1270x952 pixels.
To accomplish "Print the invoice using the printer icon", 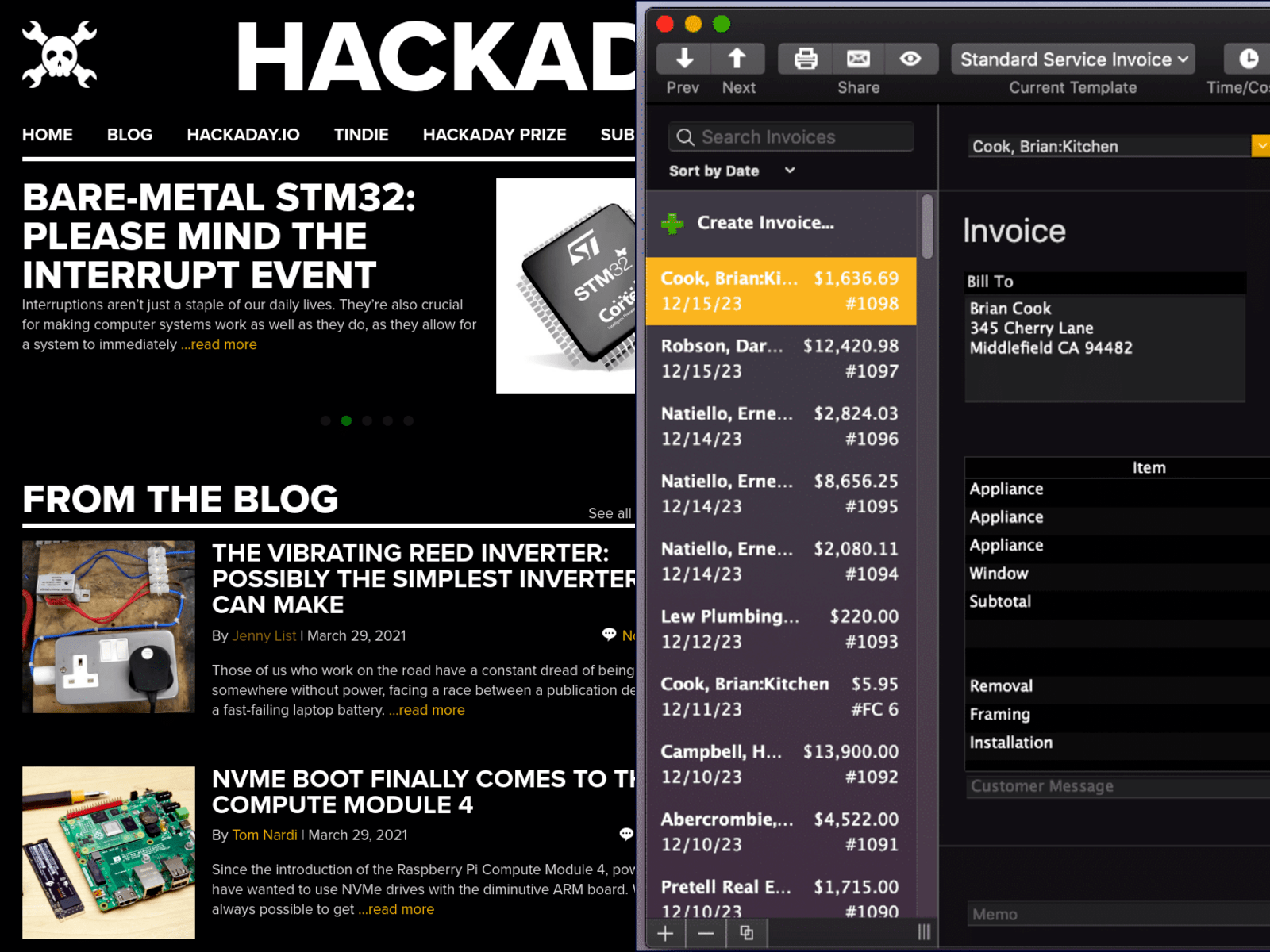I will (x=806, y=58).
